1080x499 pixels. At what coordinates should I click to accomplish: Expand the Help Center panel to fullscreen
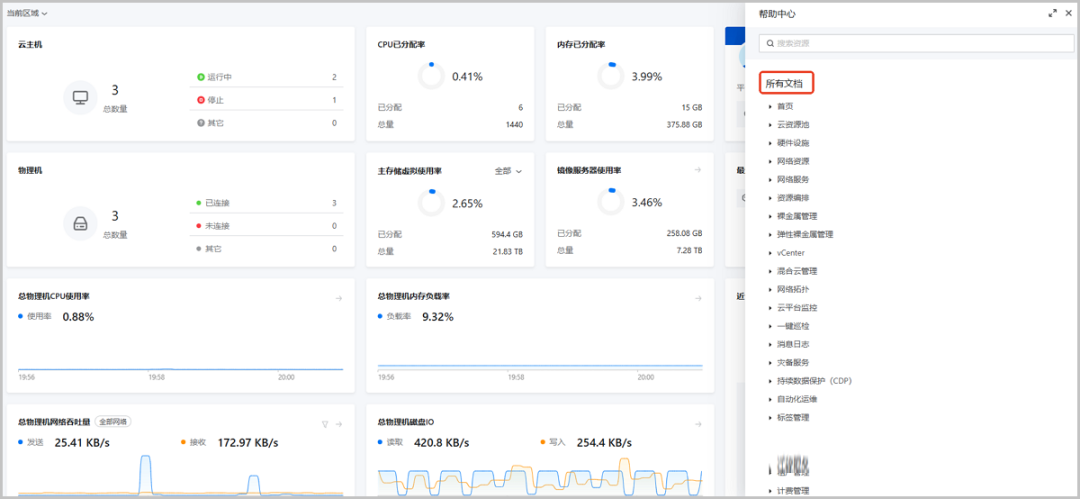[x=1052, y=14]
